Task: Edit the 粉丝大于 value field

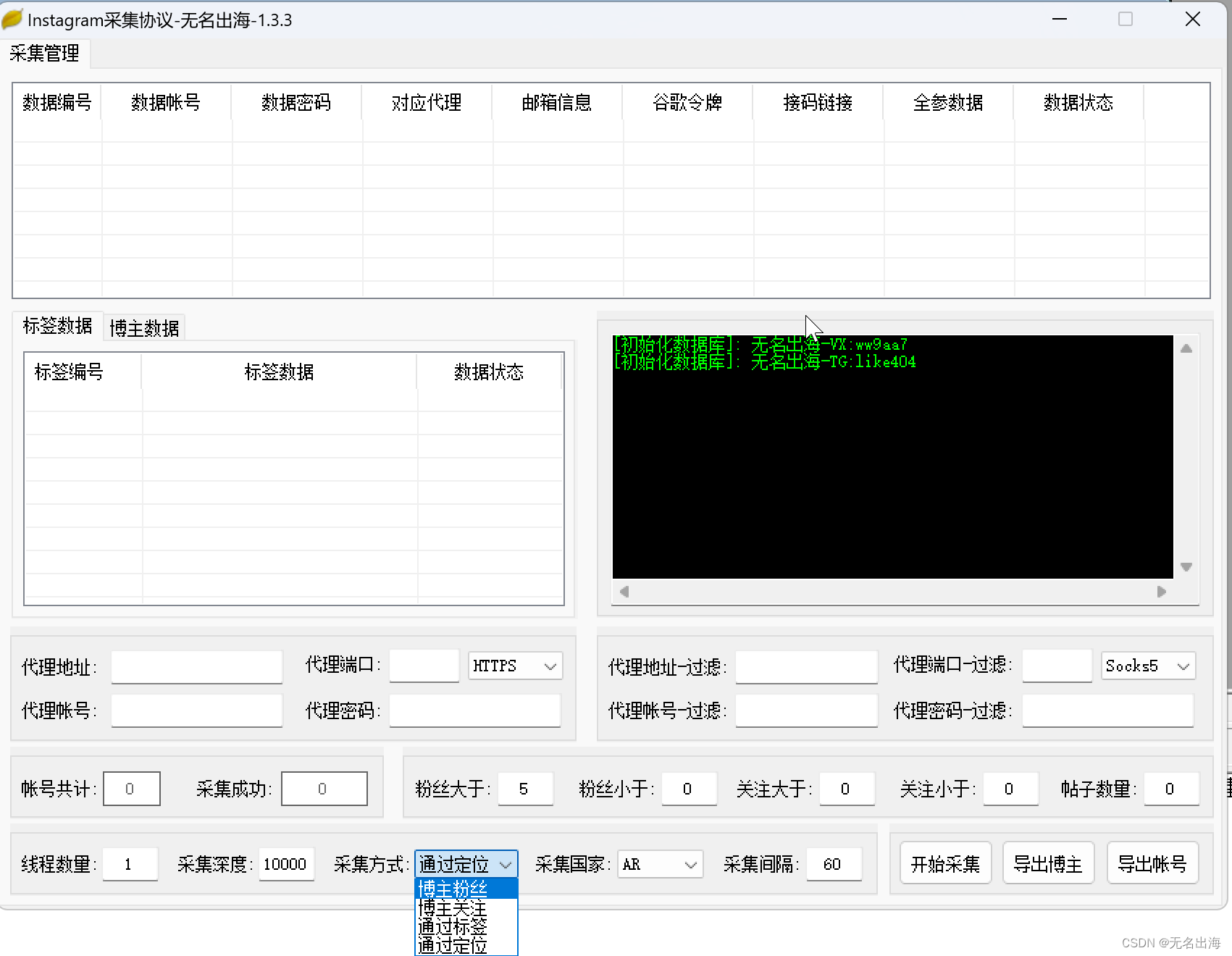Action: click(x=526, y=789)
